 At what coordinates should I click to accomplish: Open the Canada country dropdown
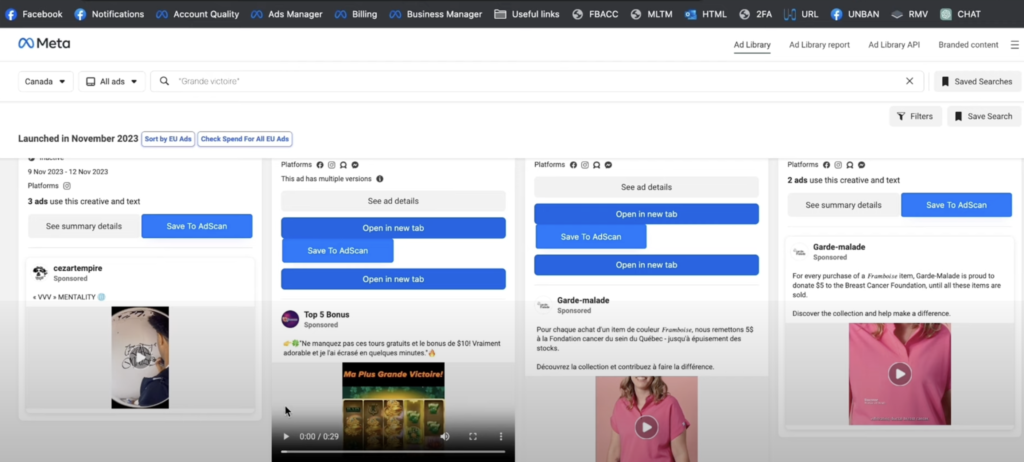(x=46, y=82)
